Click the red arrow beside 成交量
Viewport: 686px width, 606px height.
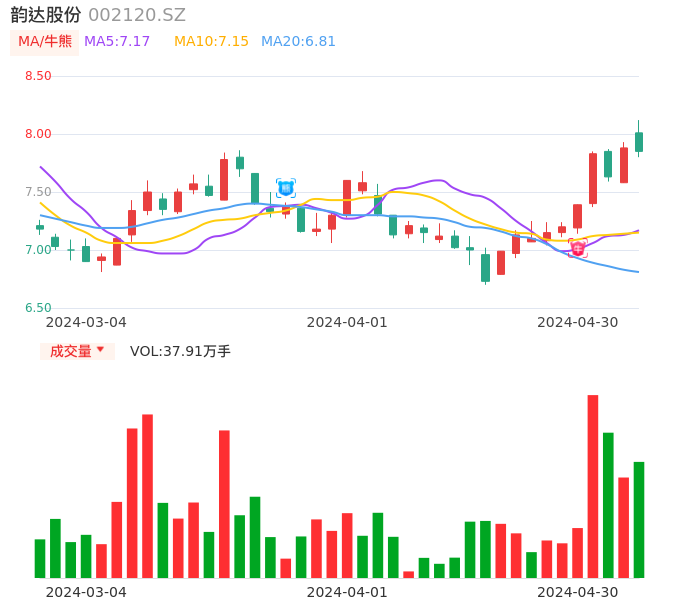tap(100, 350)
